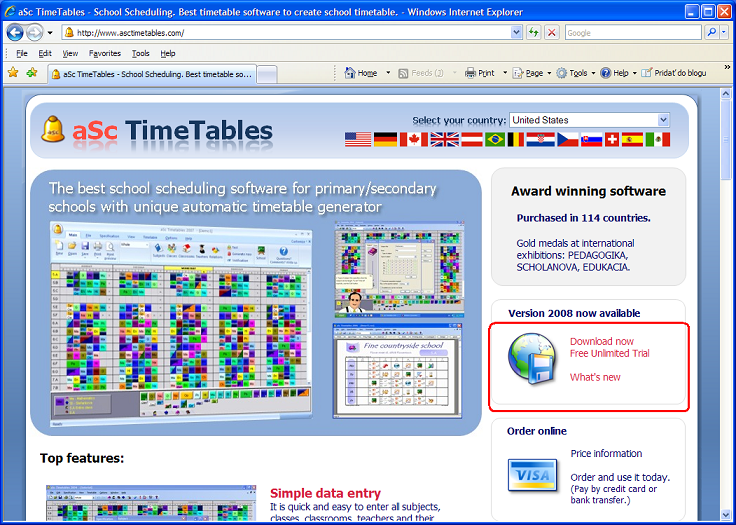Click the Brazilian flag icon
This screenshot has height=525, width=736.
[x=494, y=140]
